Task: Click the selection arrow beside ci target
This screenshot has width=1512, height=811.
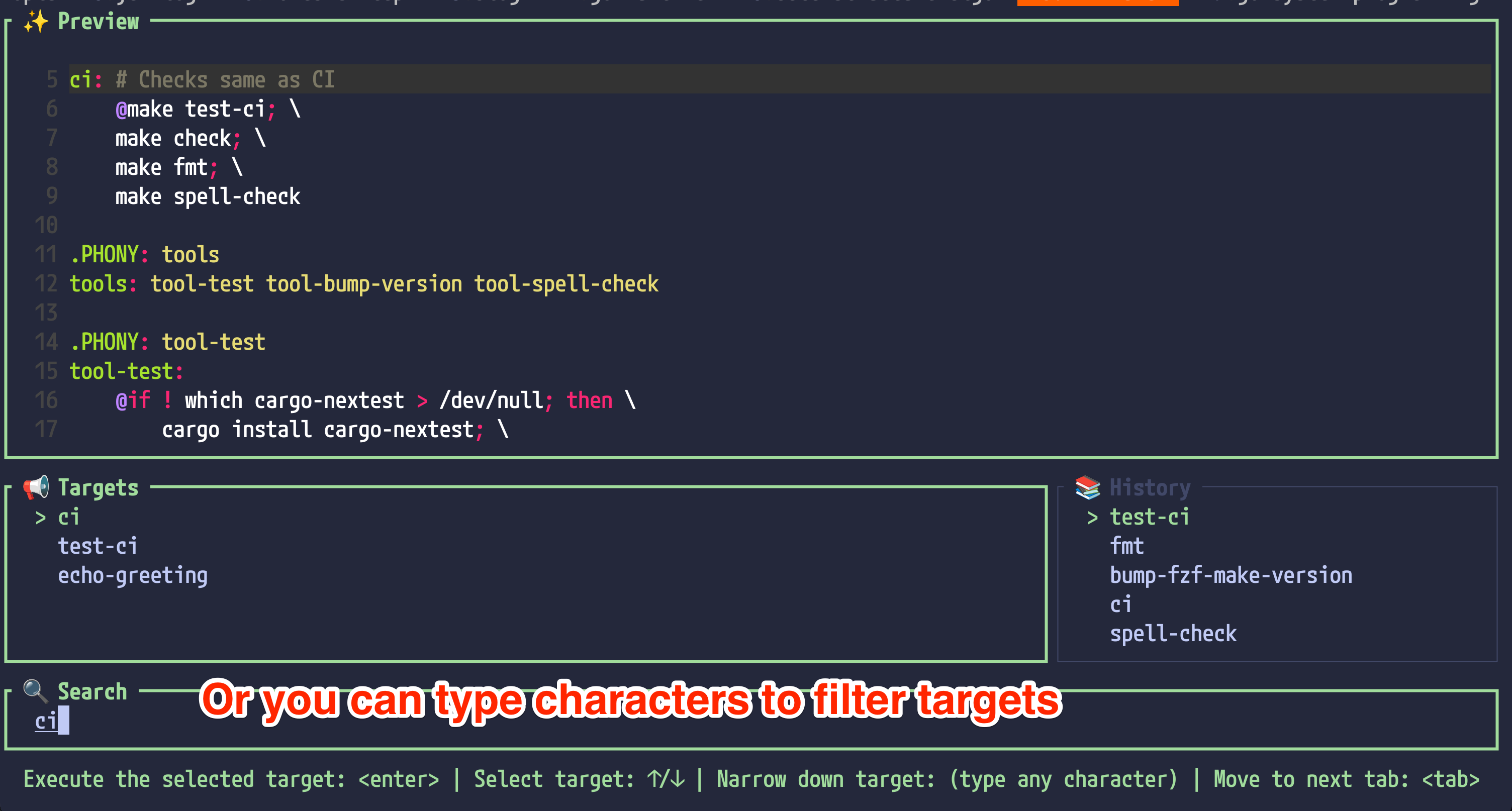Action: [x=41, y=518]
